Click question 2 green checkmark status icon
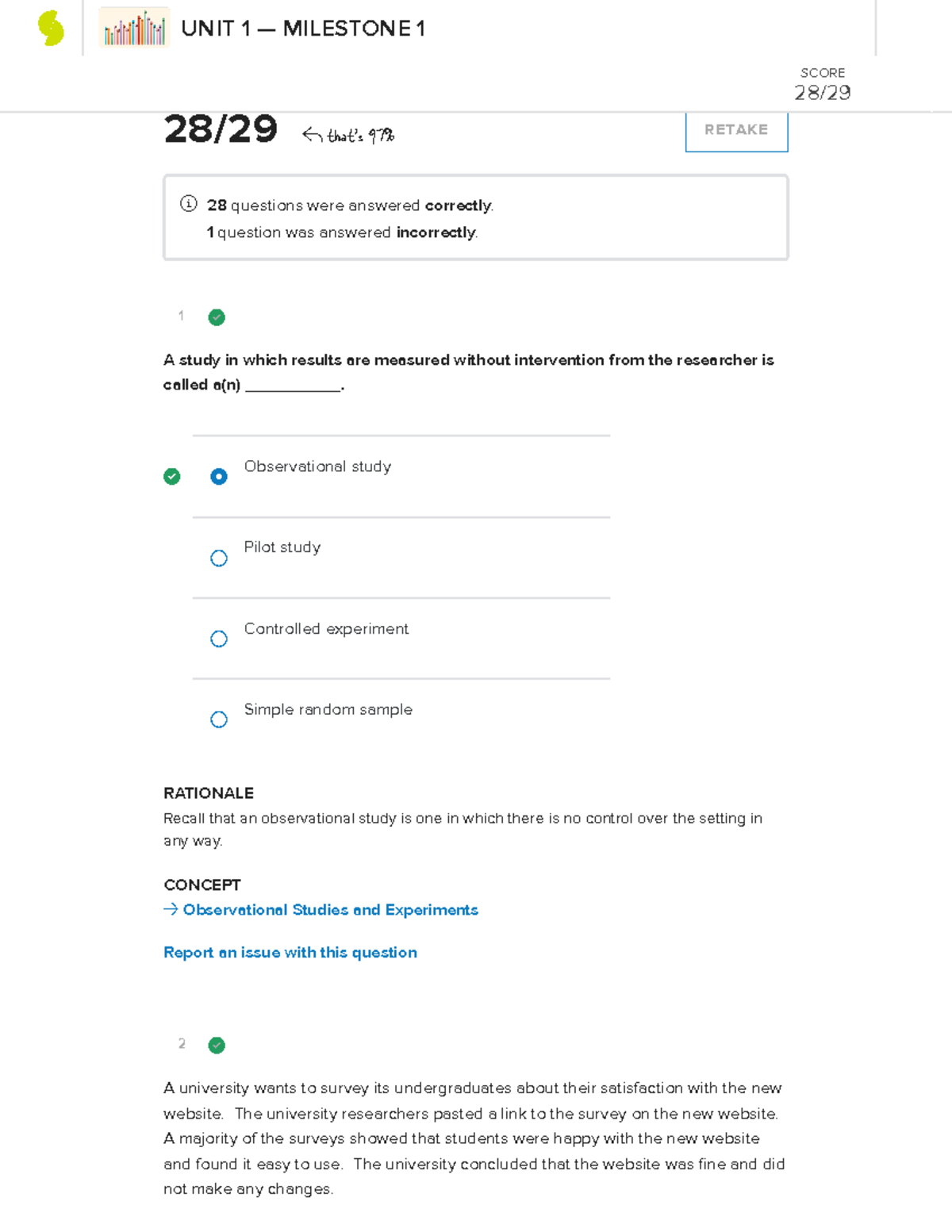Viewport: 952px width, 1232px height. (x=217, y=1045)
